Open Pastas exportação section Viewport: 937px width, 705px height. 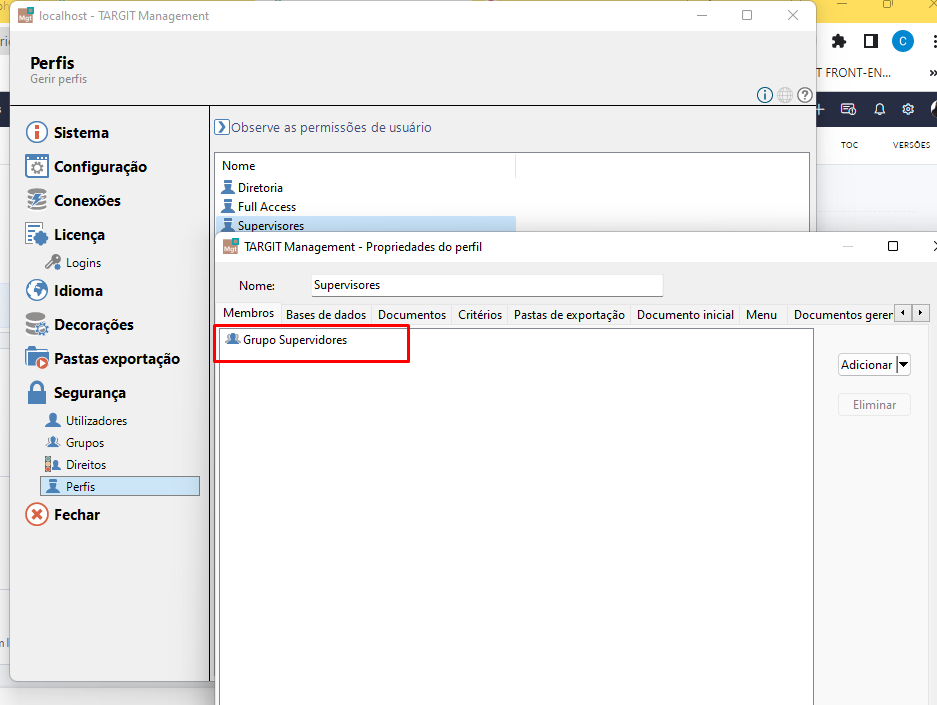pyautogui.click(x=103, y=359)
